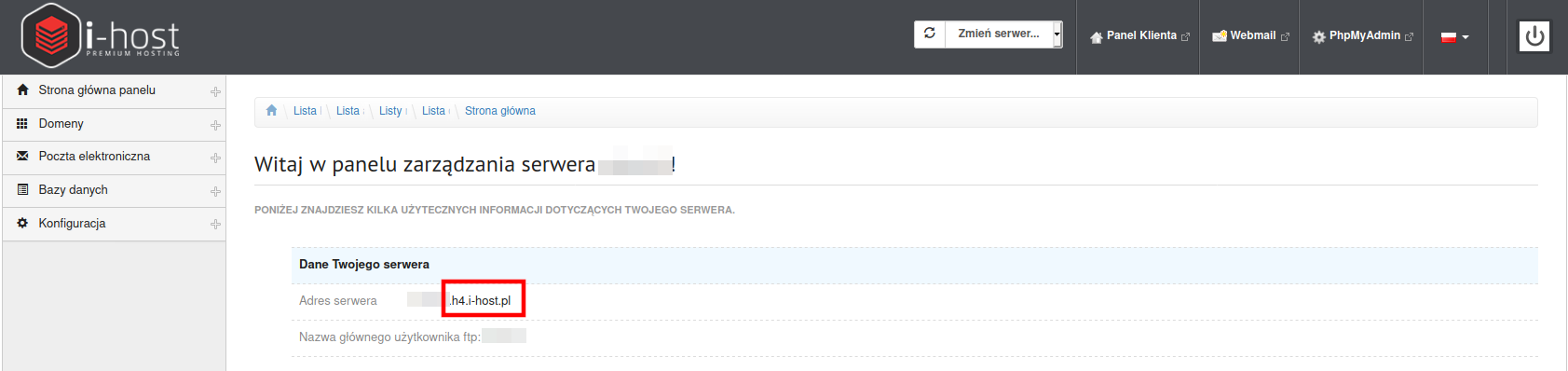Expand the Poczta elektroniczna section
This screenshot has height=371, width=1568.
click(215, 158)
